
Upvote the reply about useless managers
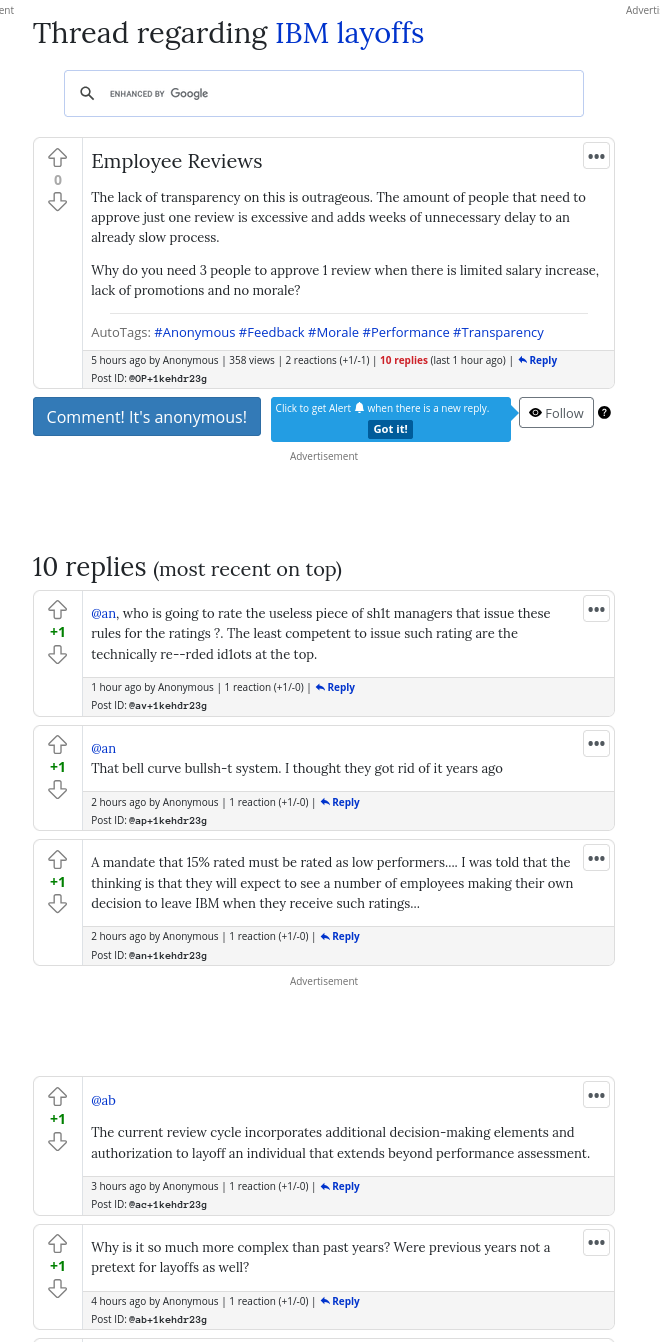pos(58,610)
